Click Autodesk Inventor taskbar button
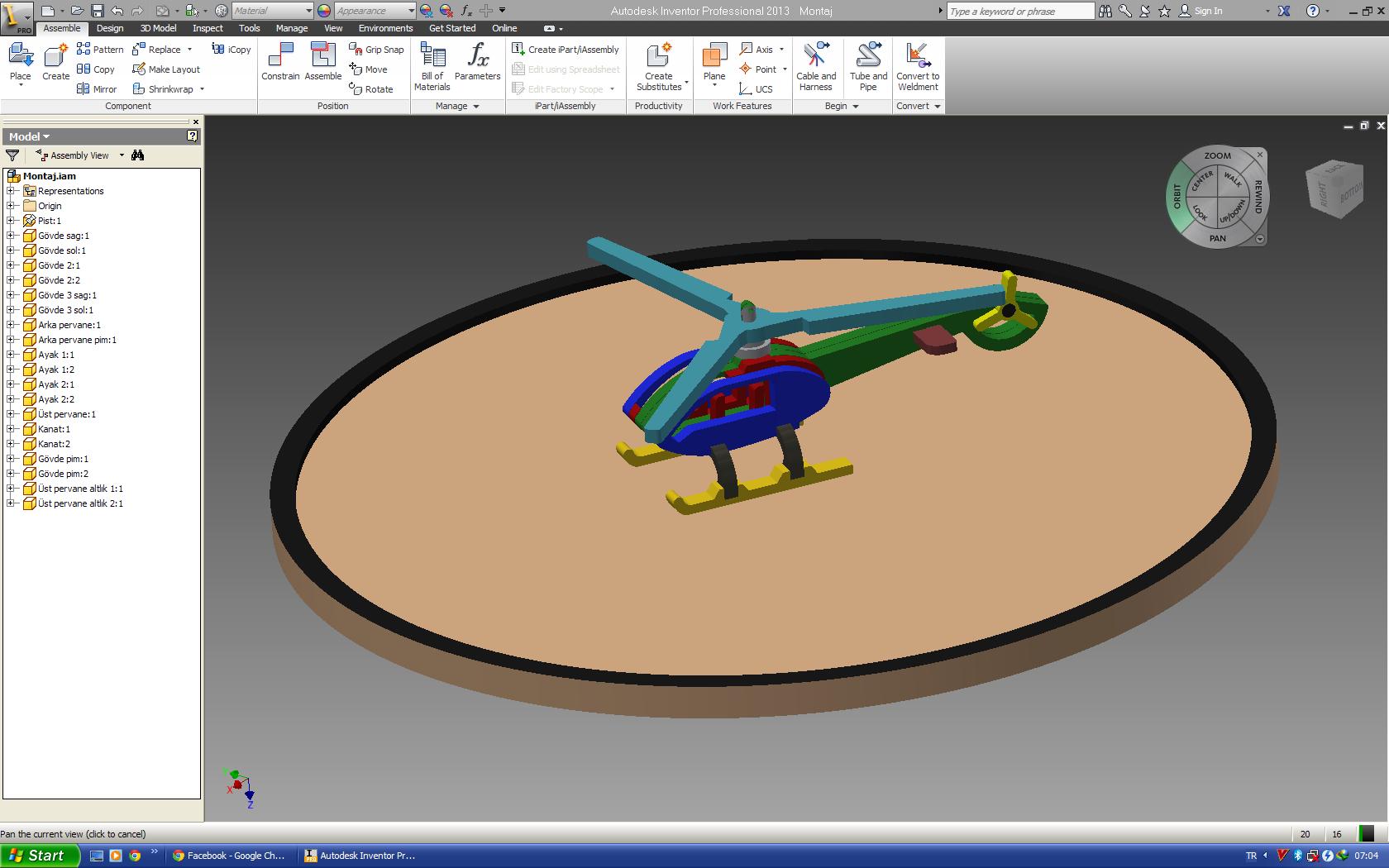The image size is (1389, 868). point(361,856)
